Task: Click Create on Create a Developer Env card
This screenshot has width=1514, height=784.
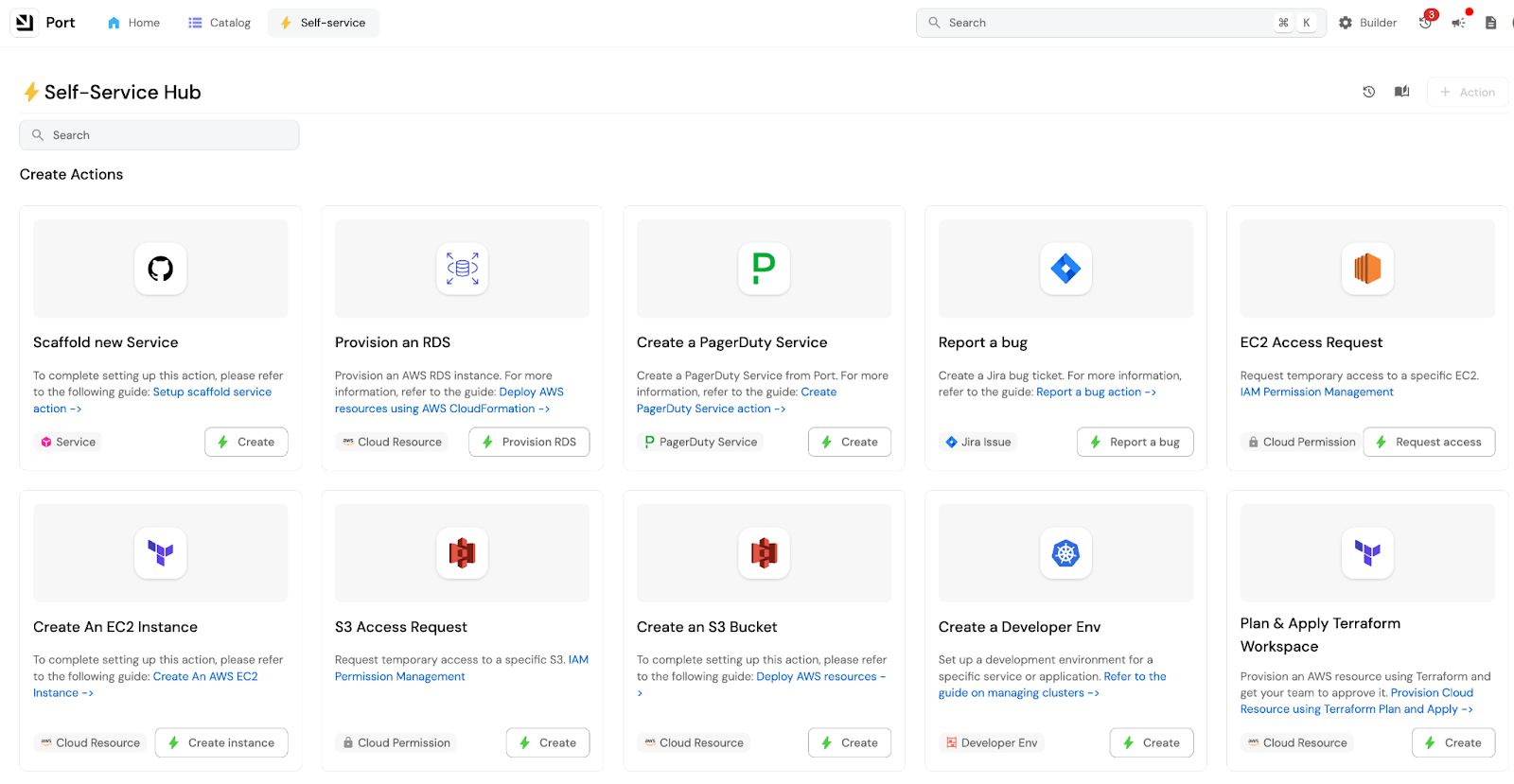Action: tap(1152, 742)
